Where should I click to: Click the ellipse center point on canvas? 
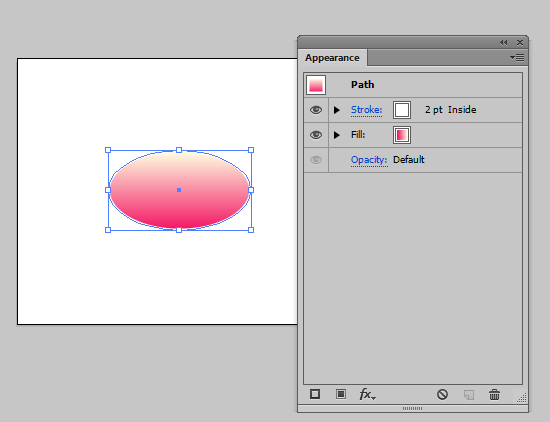pos(179,190)
